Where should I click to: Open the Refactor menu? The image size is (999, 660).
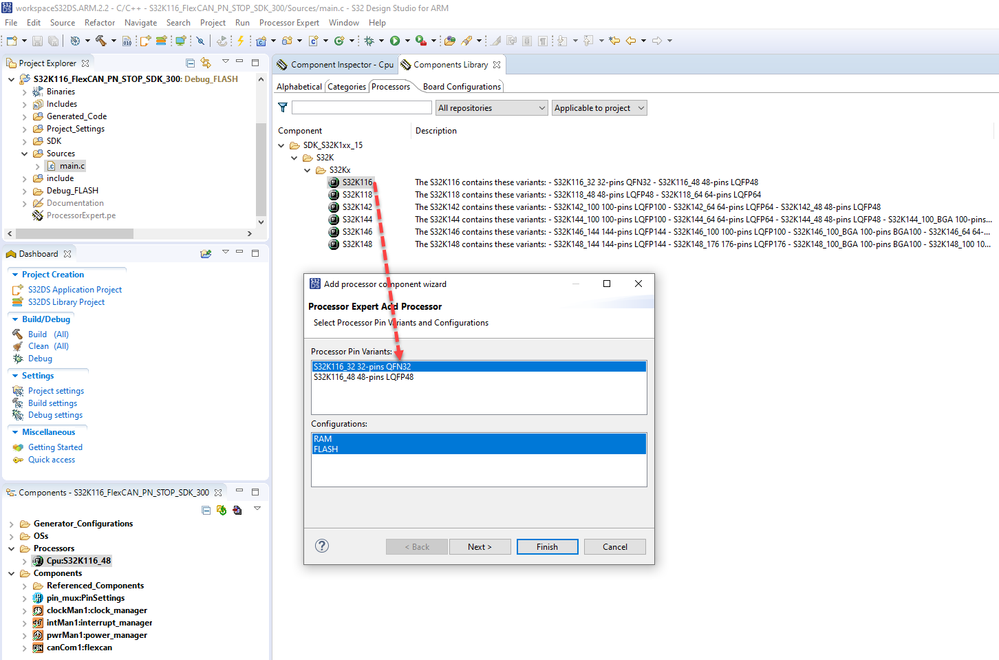click(99, 22)
